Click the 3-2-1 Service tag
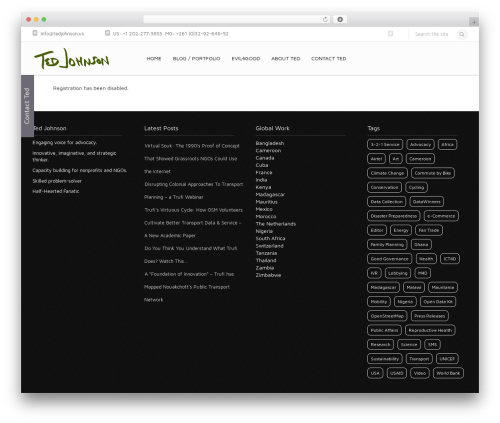Screen dimensions: 500x423 (385, 145)
